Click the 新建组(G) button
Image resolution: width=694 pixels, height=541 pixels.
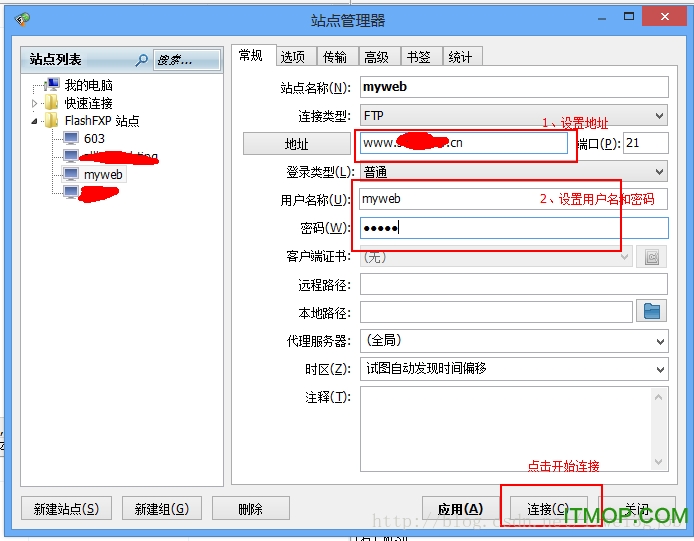(x=162, y=508)
